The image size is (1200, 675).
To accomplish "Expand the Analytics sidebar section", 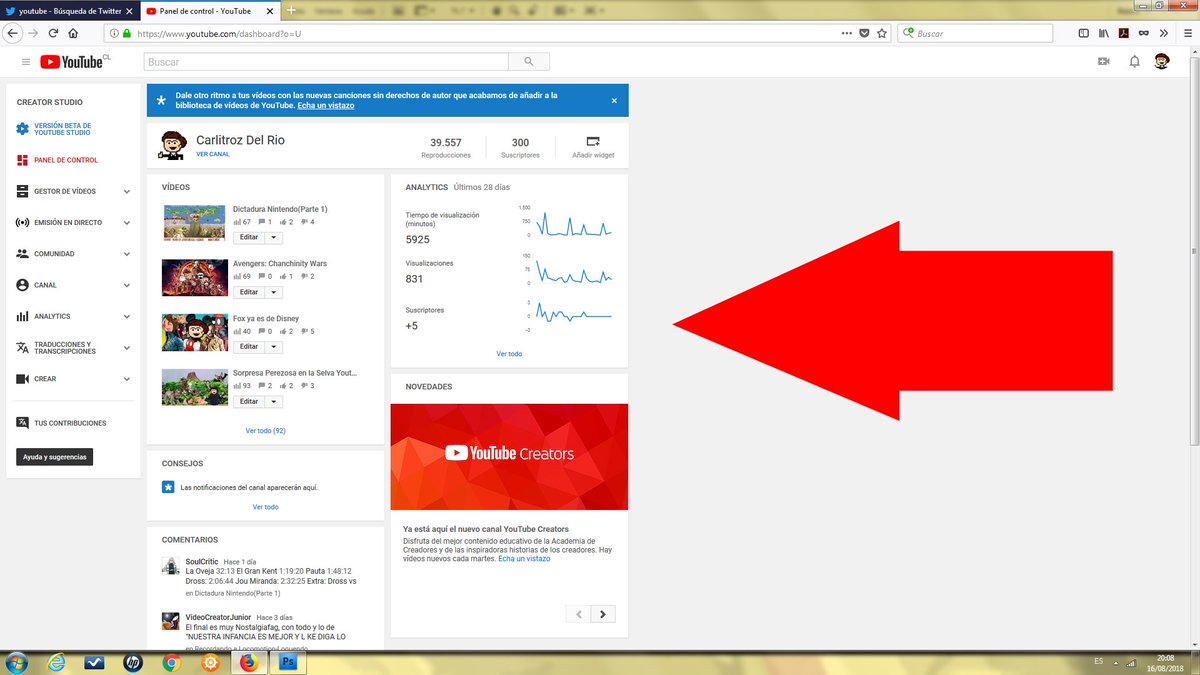I will (x=127, y=316).
